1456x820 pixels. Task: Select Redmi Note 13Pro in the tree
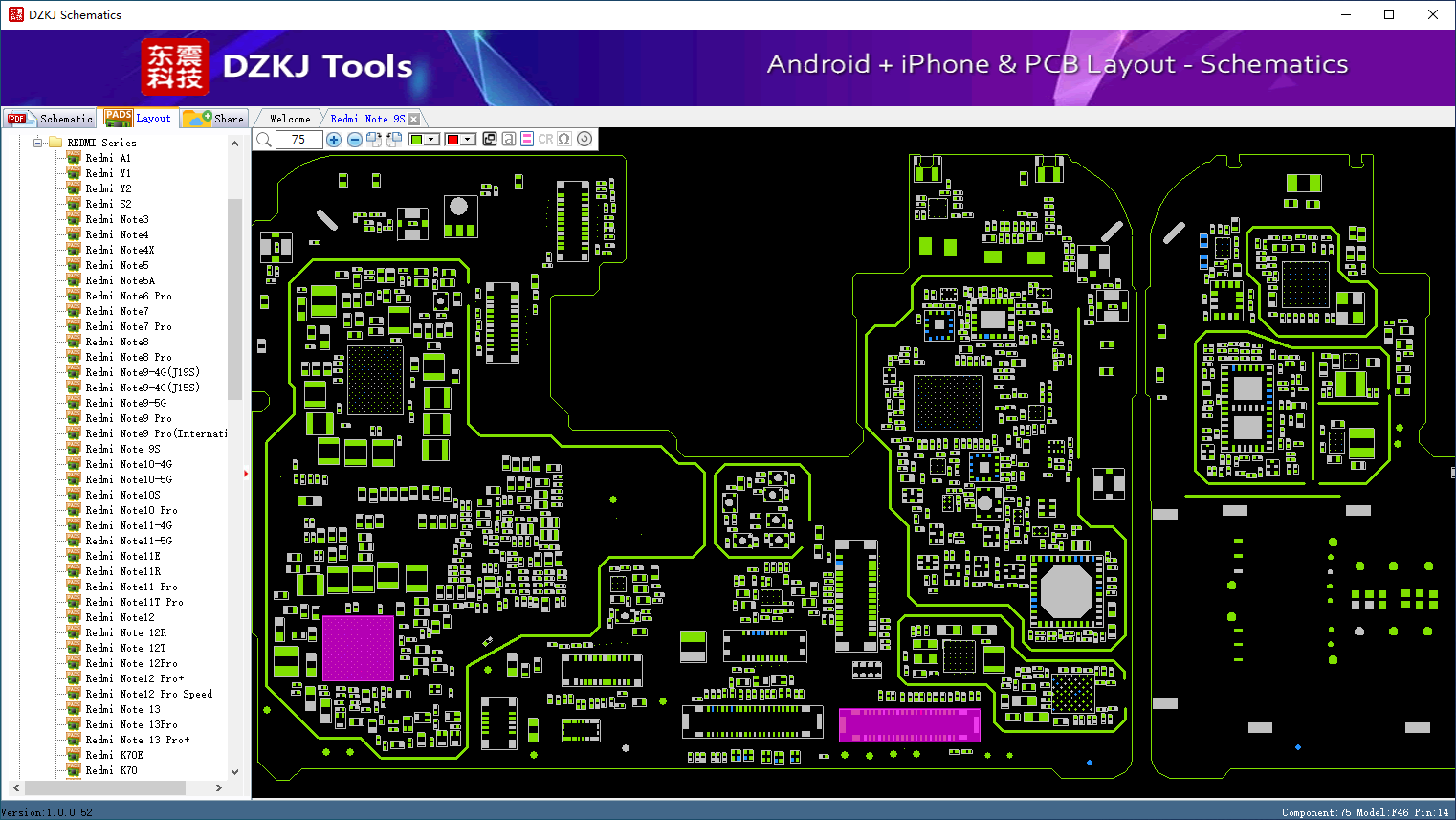tap(131, 724)
